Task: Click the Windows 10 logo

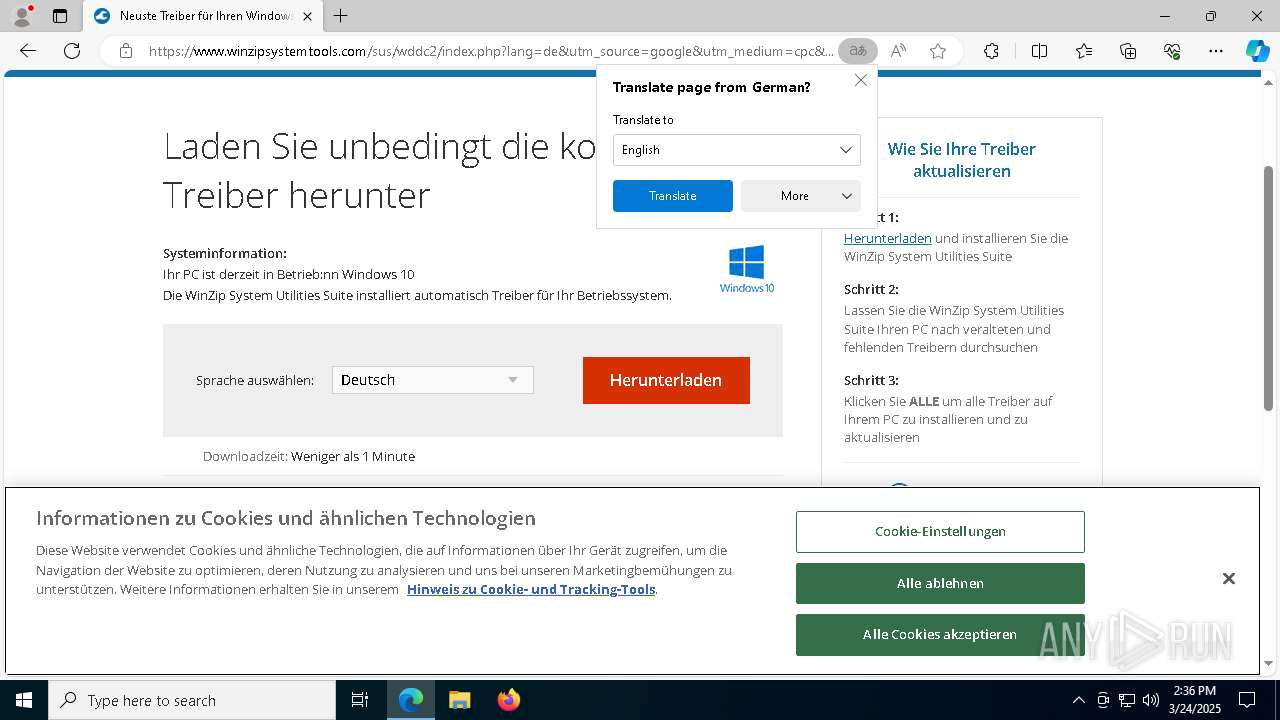Action: point(747,269)
